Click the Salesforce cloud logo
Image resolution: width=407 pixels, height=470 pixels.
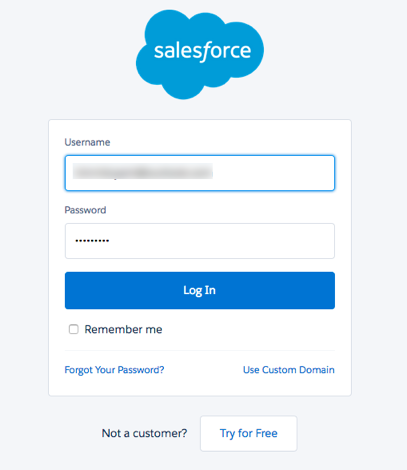pos(200,54)
